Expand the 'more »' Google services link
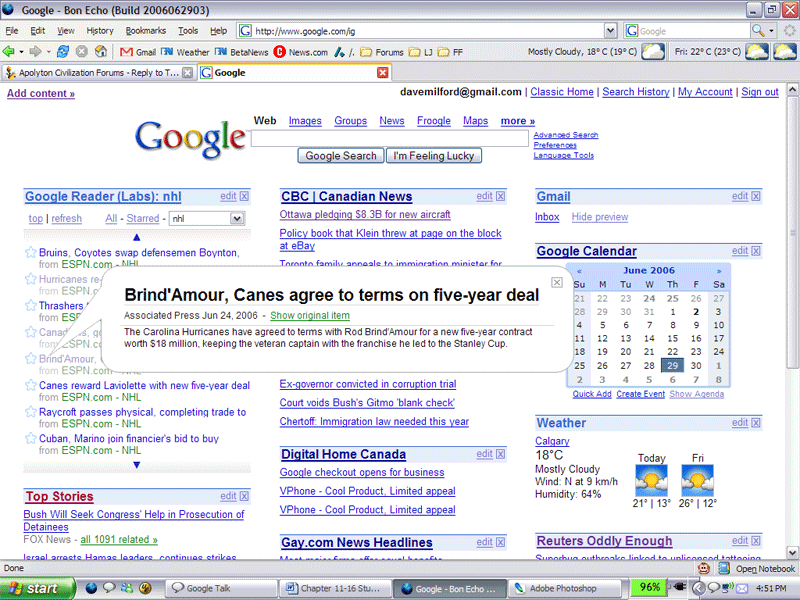Image resolution: width=800 pixels, height=600 pixels. [x=517, y=121]
